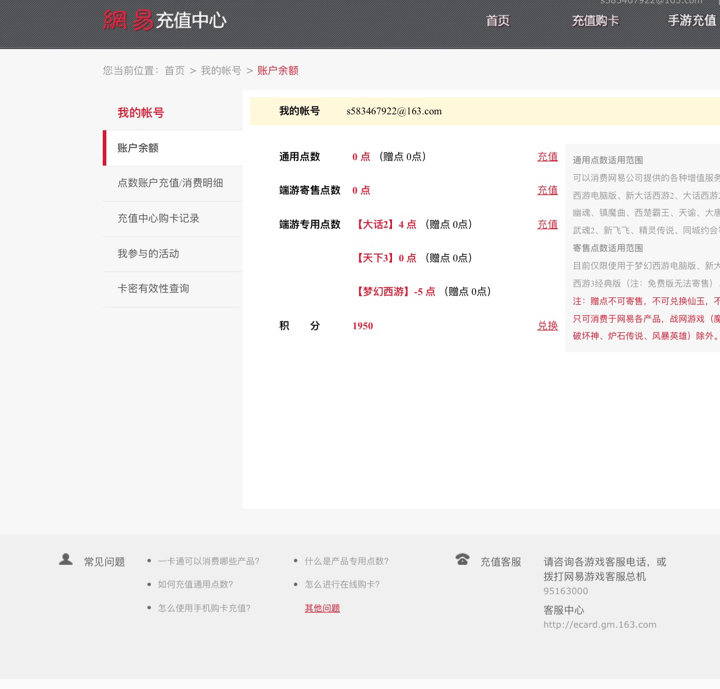
Task: Open the 首页 navigation item
Action: pos(498,21)
